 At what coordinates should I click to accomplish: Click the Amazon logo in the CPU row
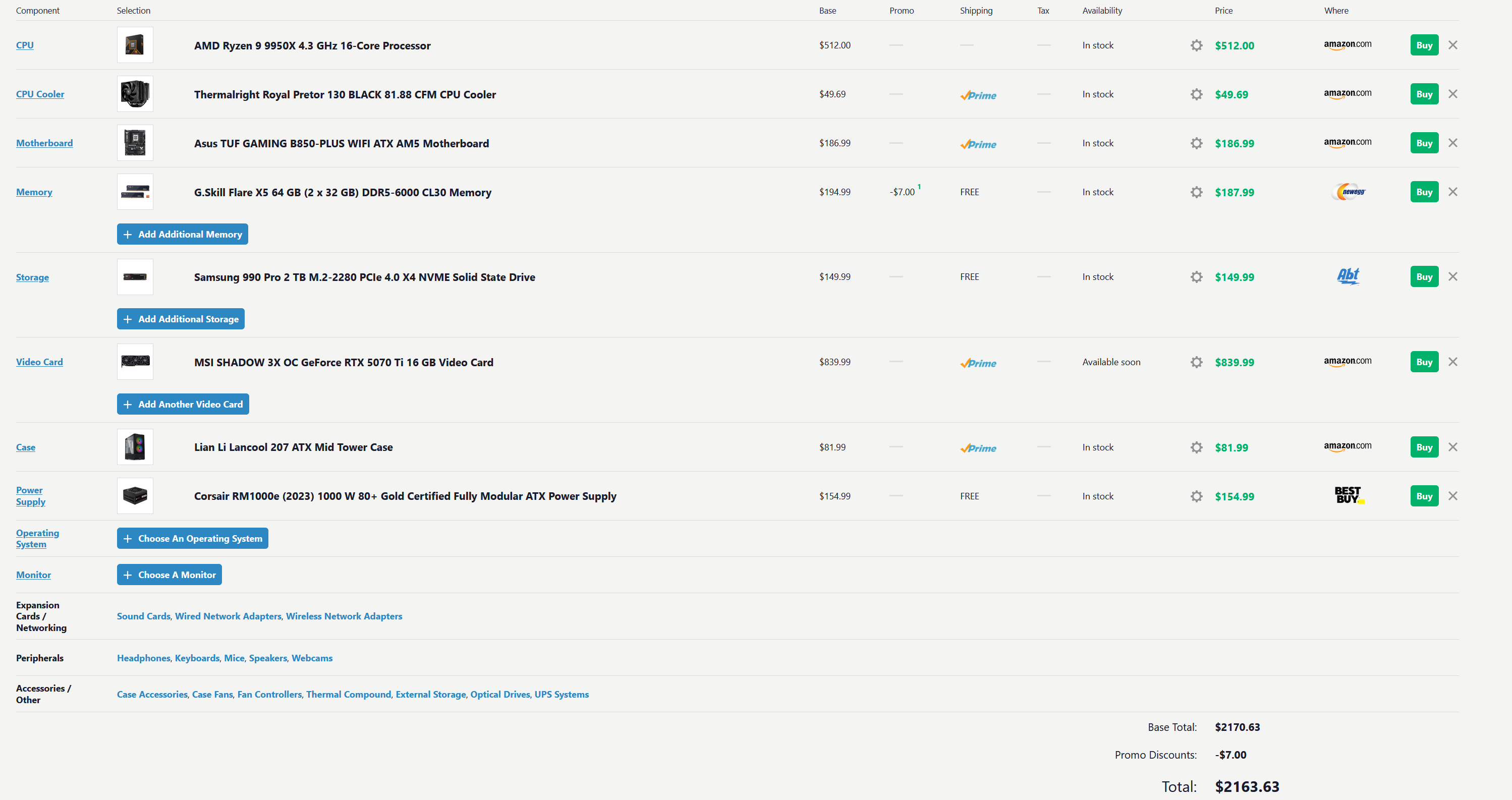[1348, 44]
